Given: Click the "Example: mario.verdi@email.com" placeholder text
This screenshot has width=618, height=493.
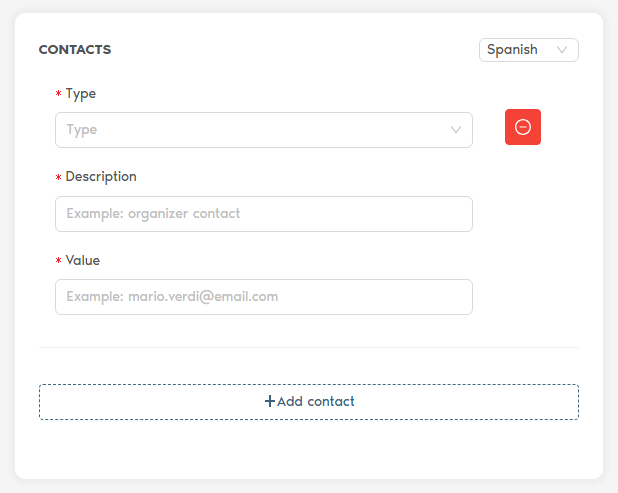Looking at the screenshot, I should point(172,297).
